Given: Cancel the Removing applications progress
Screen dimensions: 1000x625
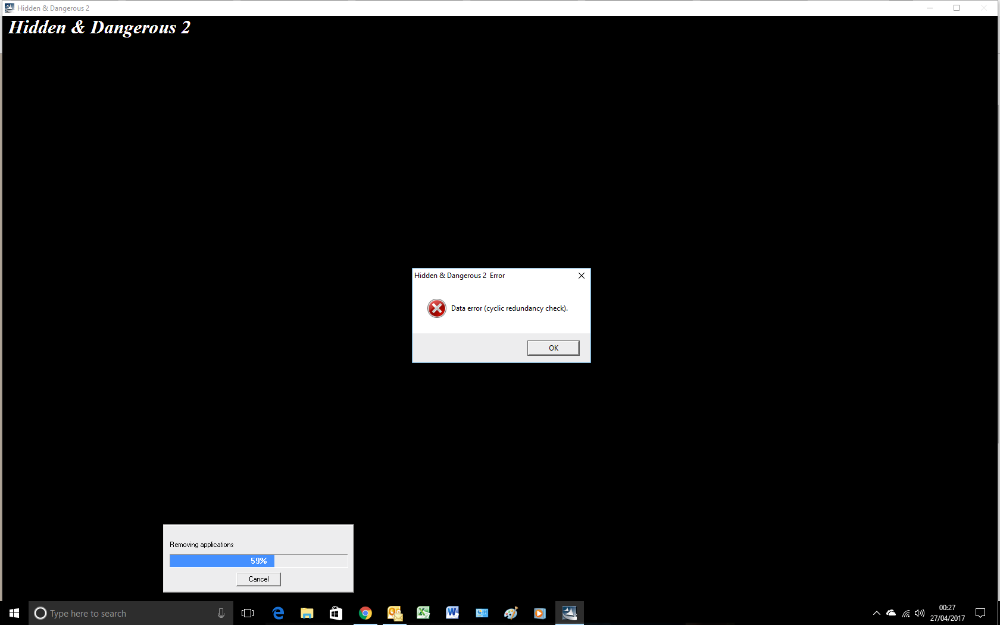Looking at the screenshot, I should tap(258, 579).
